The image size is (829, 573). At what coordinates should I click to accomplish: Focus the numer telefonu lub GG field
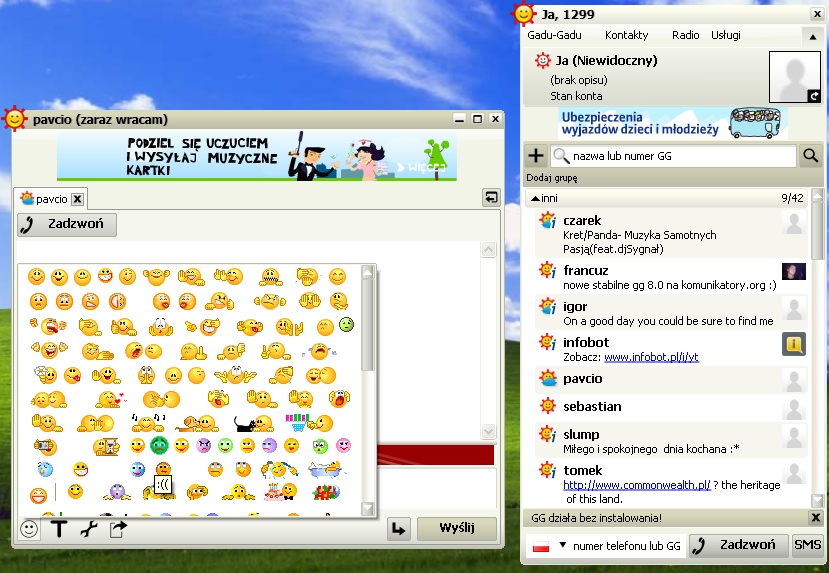click(627, 546)
